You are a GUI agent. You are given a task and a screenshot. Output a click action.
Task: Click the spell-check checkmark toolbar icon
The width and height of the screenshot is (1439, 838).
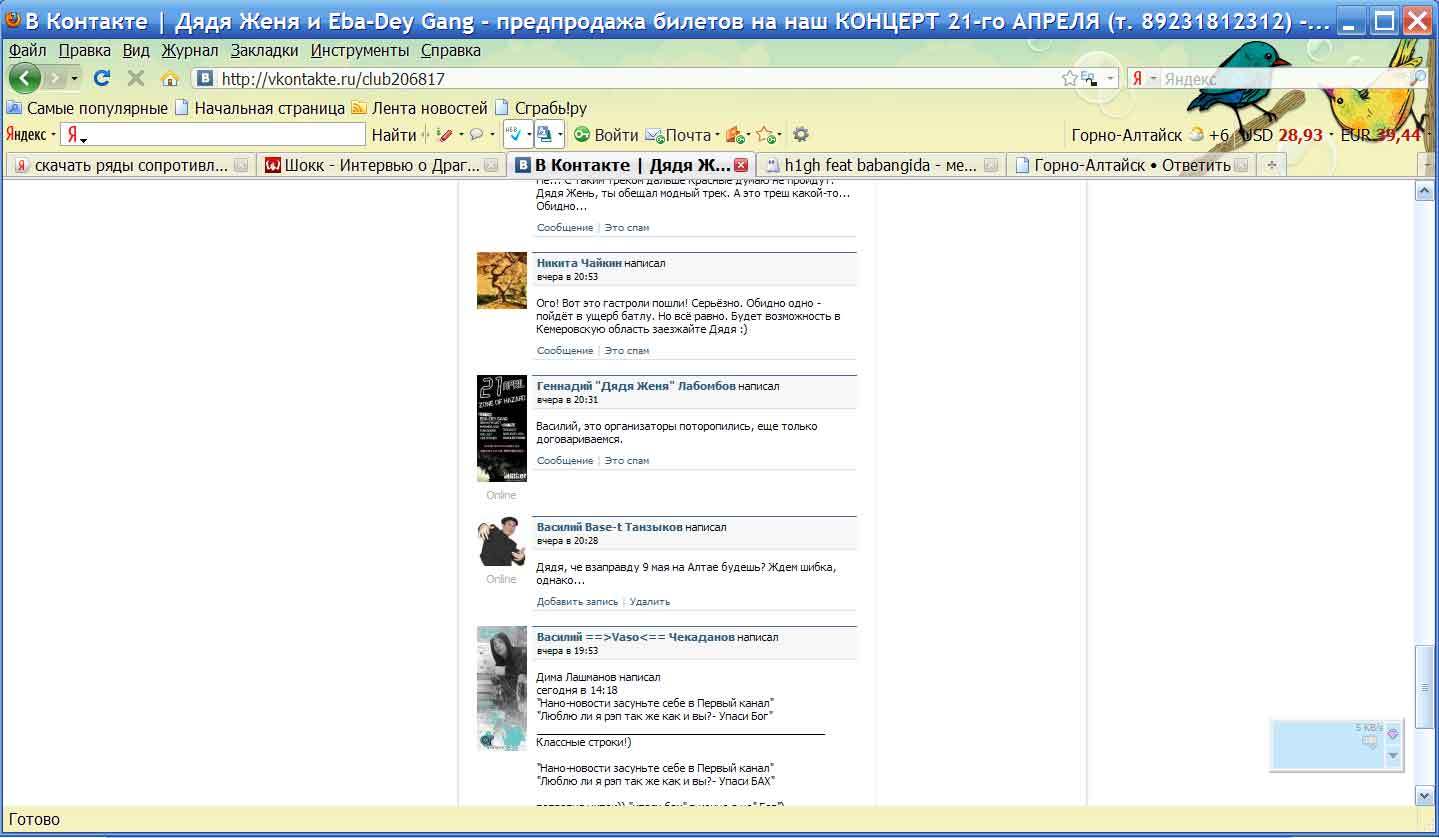(x=515, y=134)
